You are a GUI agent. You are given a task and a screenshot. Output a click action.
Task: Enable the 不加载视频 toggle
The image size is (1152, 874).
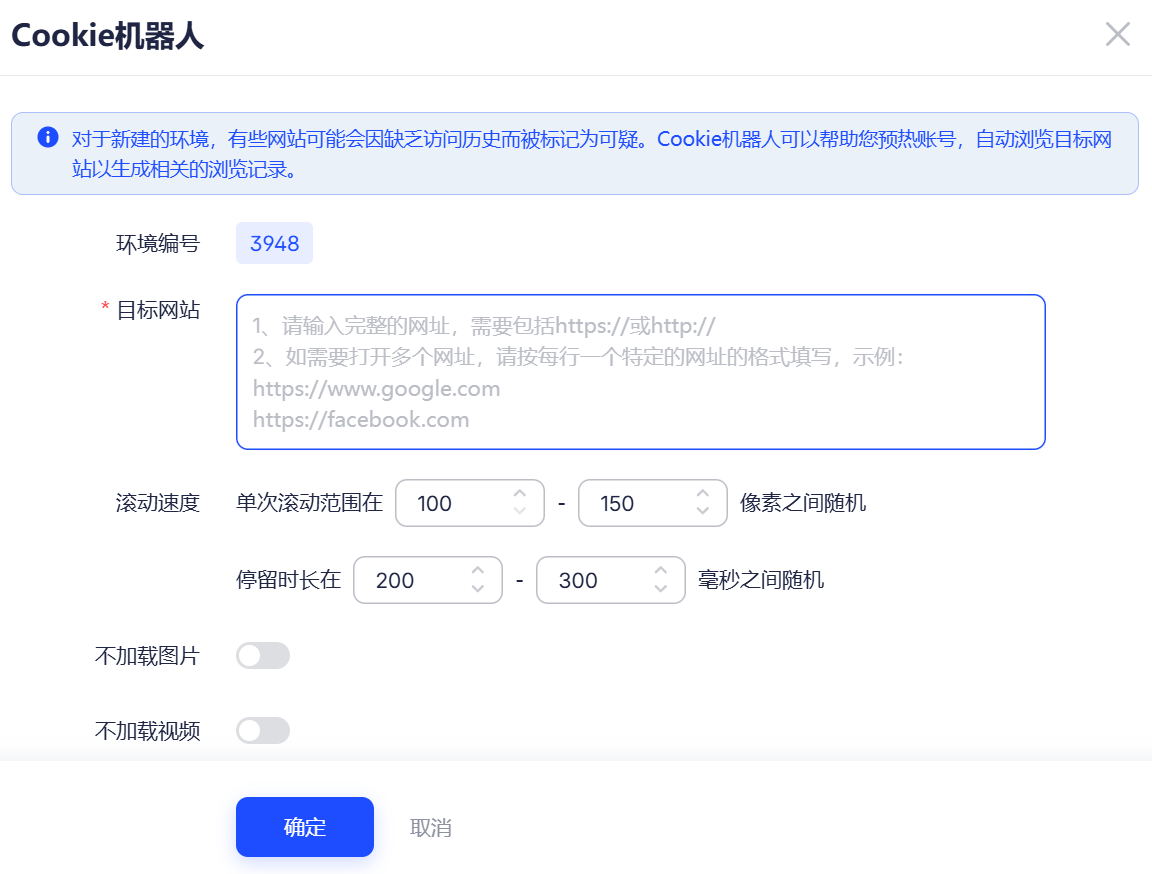[262, 730]
